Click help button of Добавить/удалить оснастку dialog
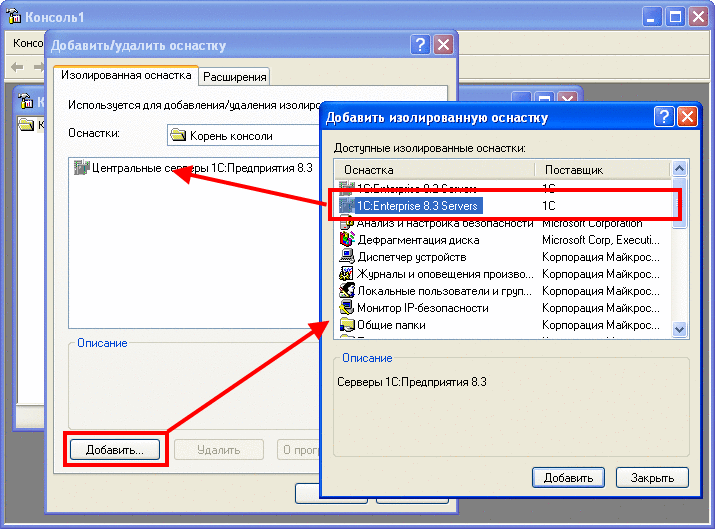Image resolution: width=715 pixels, height=529 pixels. point(420,45)
